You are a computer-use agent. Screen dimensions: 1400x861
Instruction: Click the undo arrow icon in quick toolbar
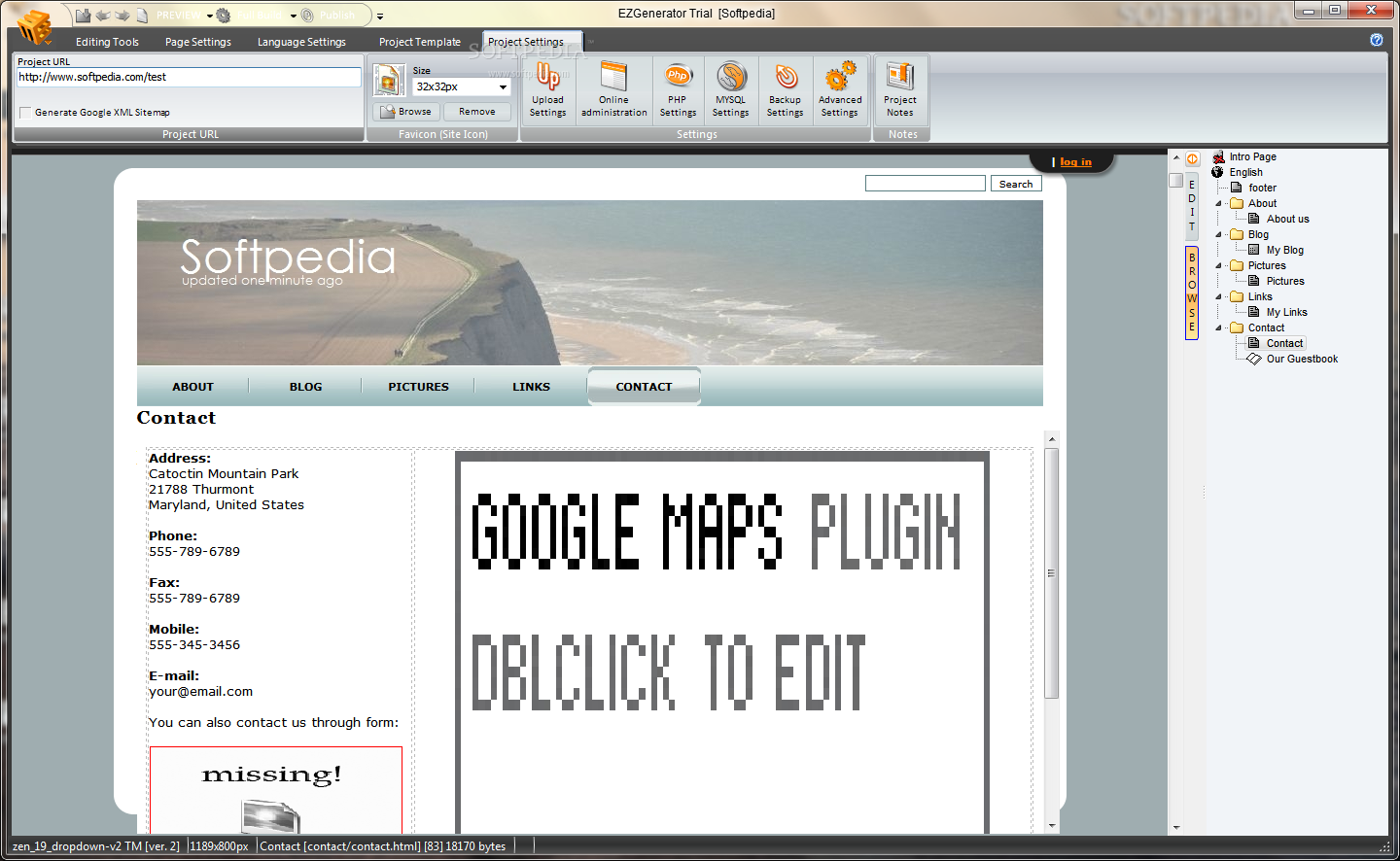click(103, 16)
